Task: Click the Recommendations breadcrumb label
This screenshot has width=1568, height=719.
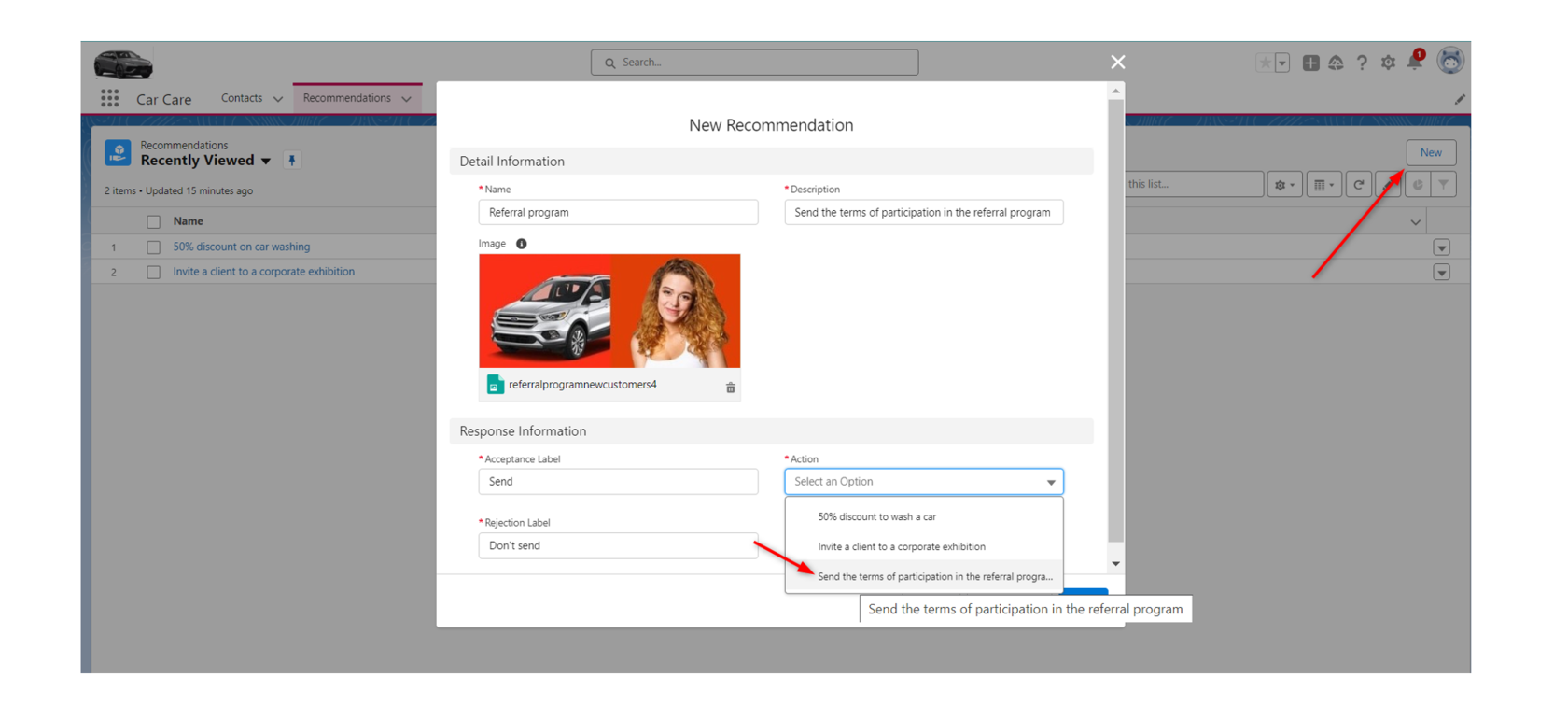Action: (x=184, y=146)
